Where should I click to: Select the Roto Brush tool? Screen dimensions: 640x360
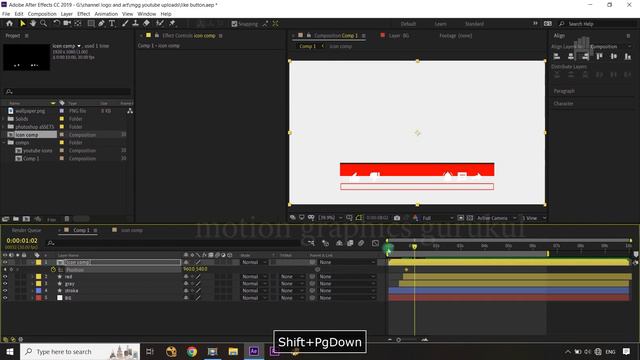(x=160, y=24)
